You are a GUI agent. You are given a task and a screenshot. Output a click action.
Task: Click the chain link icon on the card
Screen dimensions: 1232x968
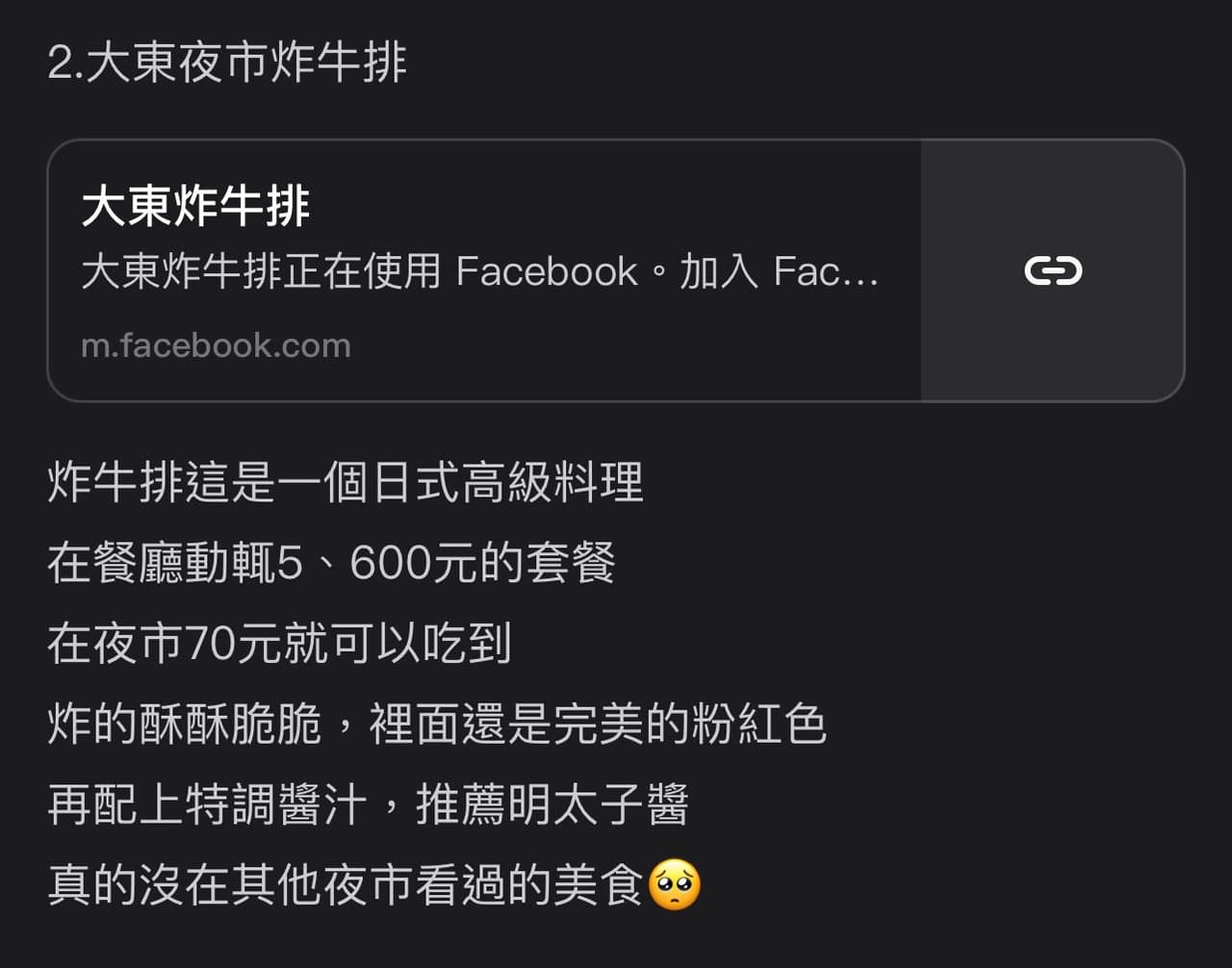(x=1053, y=271)
